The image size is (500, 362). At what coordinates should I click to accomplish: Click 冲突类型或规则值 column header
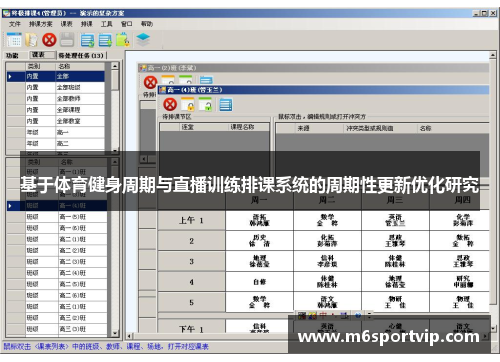click(x=381, y=128)
